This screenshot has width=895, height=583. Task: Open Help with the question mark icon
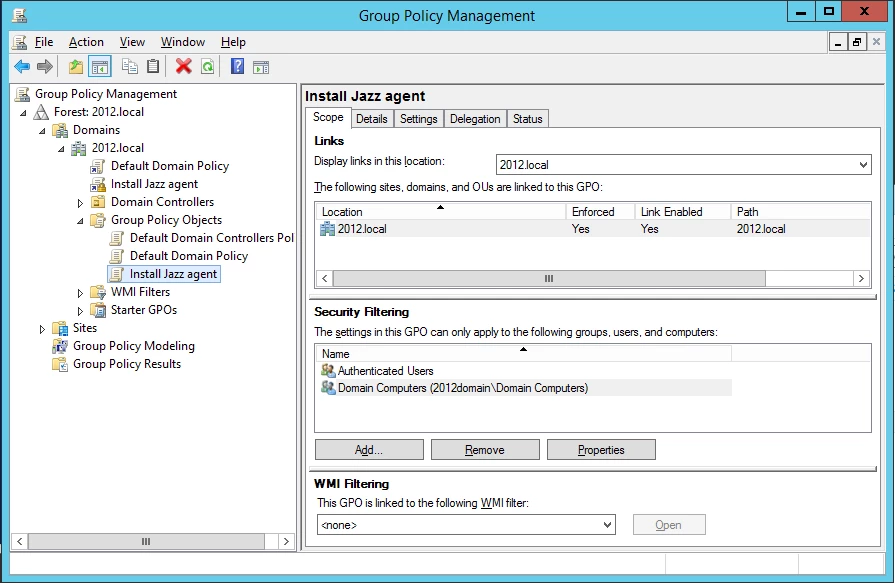[237, 67]
